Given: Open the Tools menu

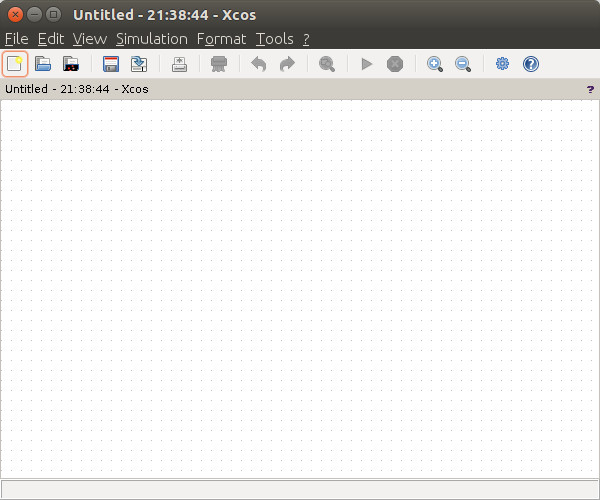Looking at the screenshot, I should tap(275, 39).
